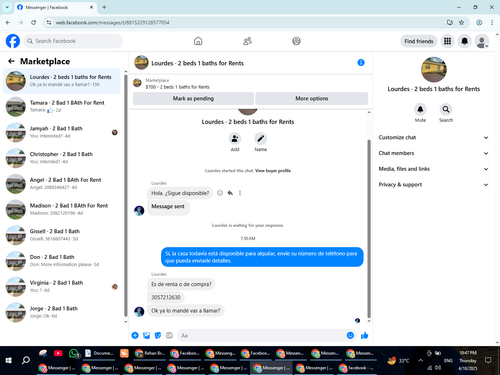Open conversation information blue icon
The image size is (500, 375).
(361, 62)
